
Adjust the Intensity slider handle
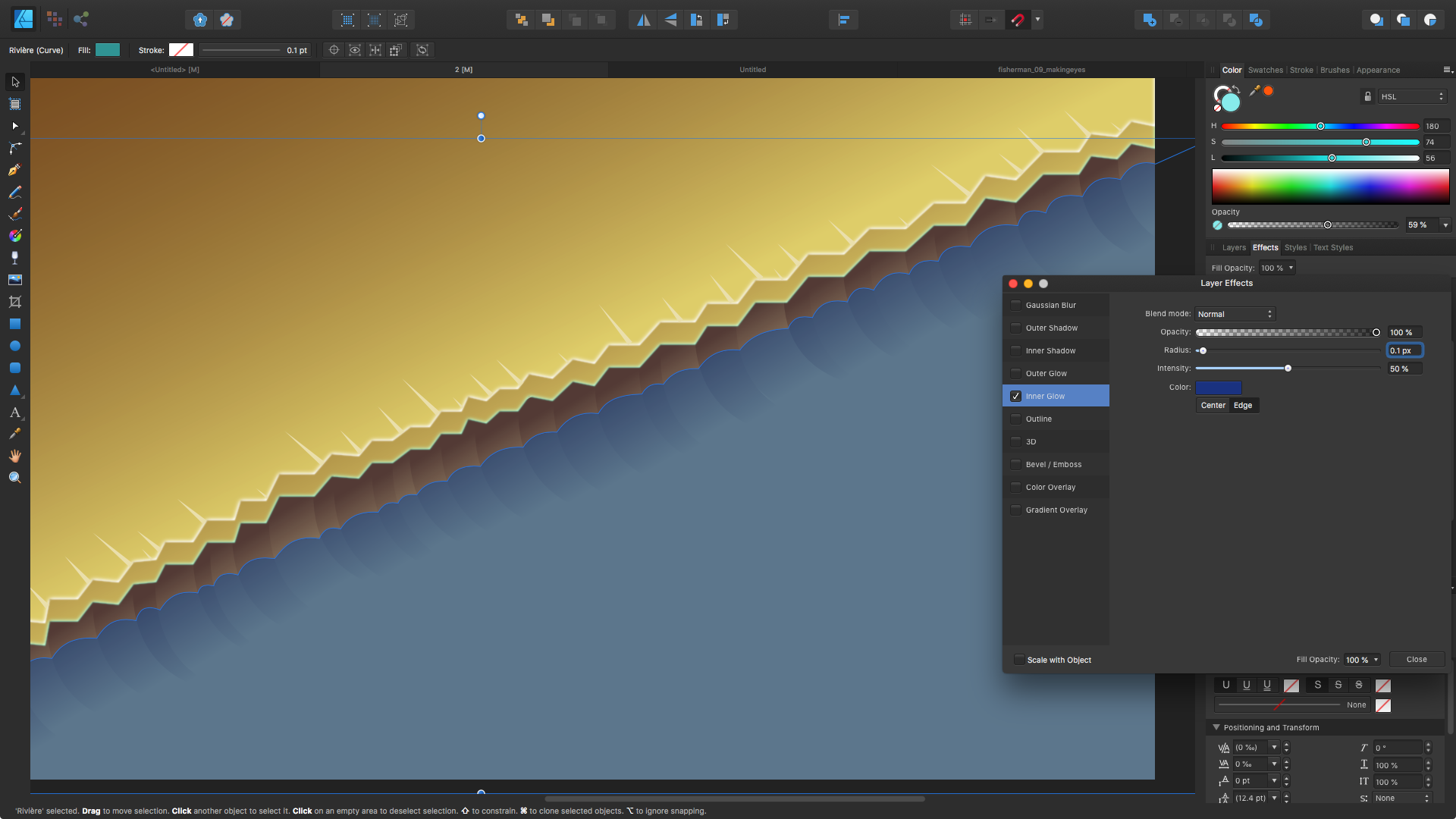[1288, 369]
